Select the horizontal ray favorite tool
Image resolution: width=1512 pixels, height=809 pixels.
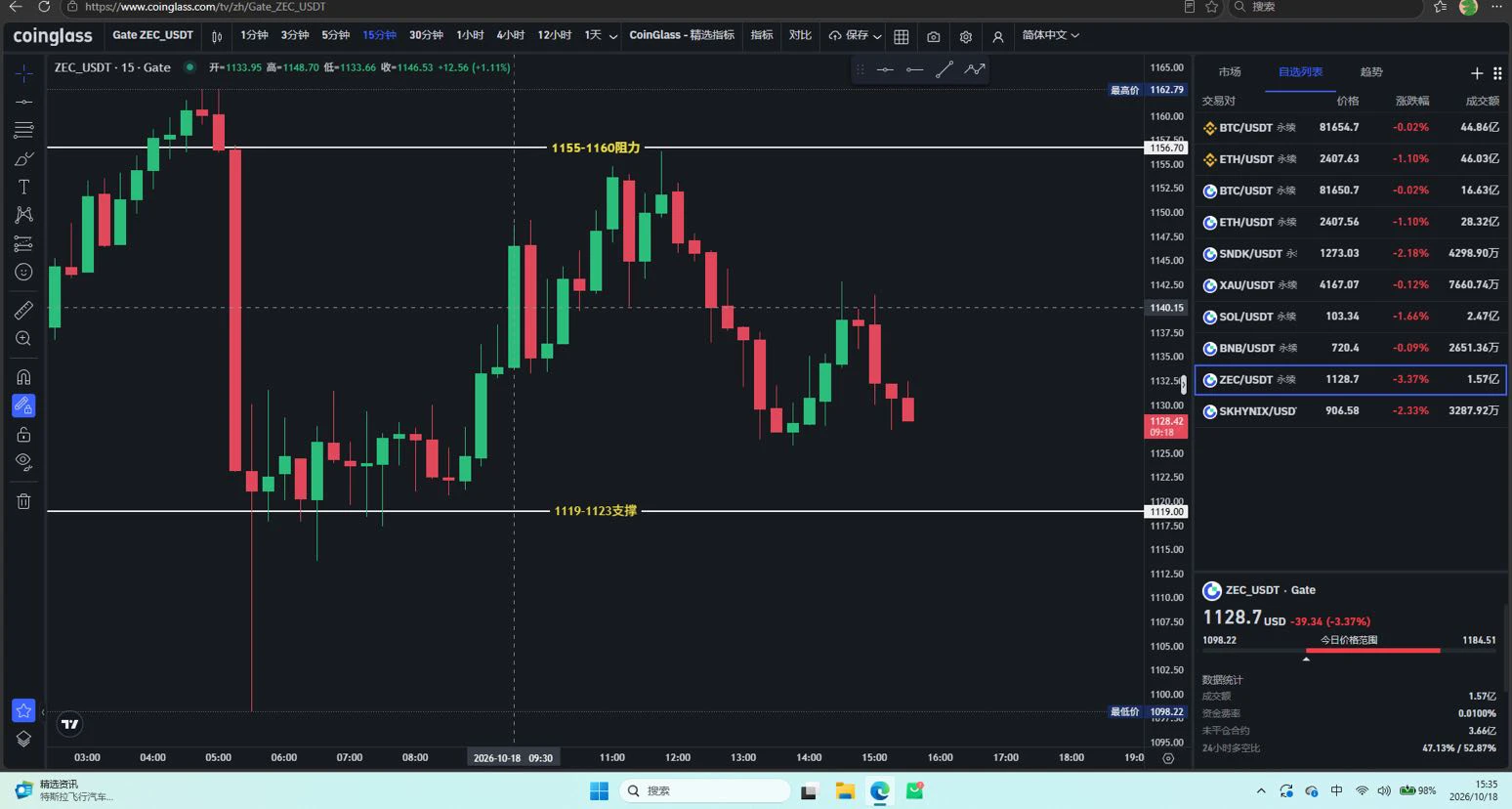914,69
